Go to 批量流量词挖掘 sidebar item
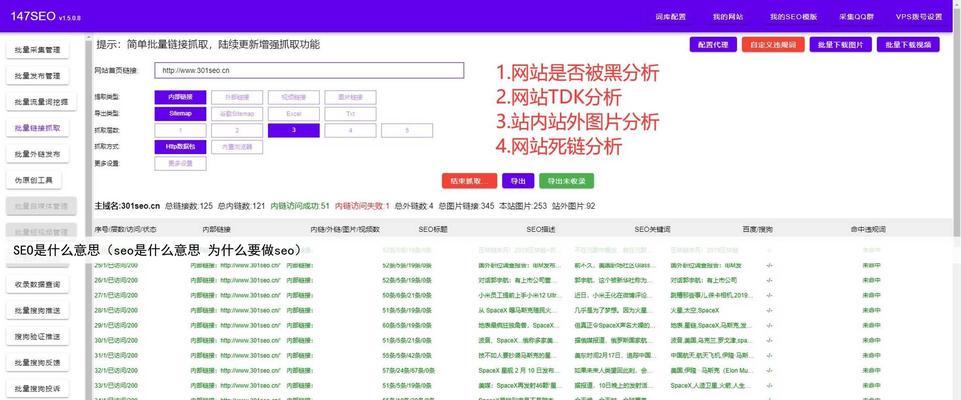 [x=42, y=102]
